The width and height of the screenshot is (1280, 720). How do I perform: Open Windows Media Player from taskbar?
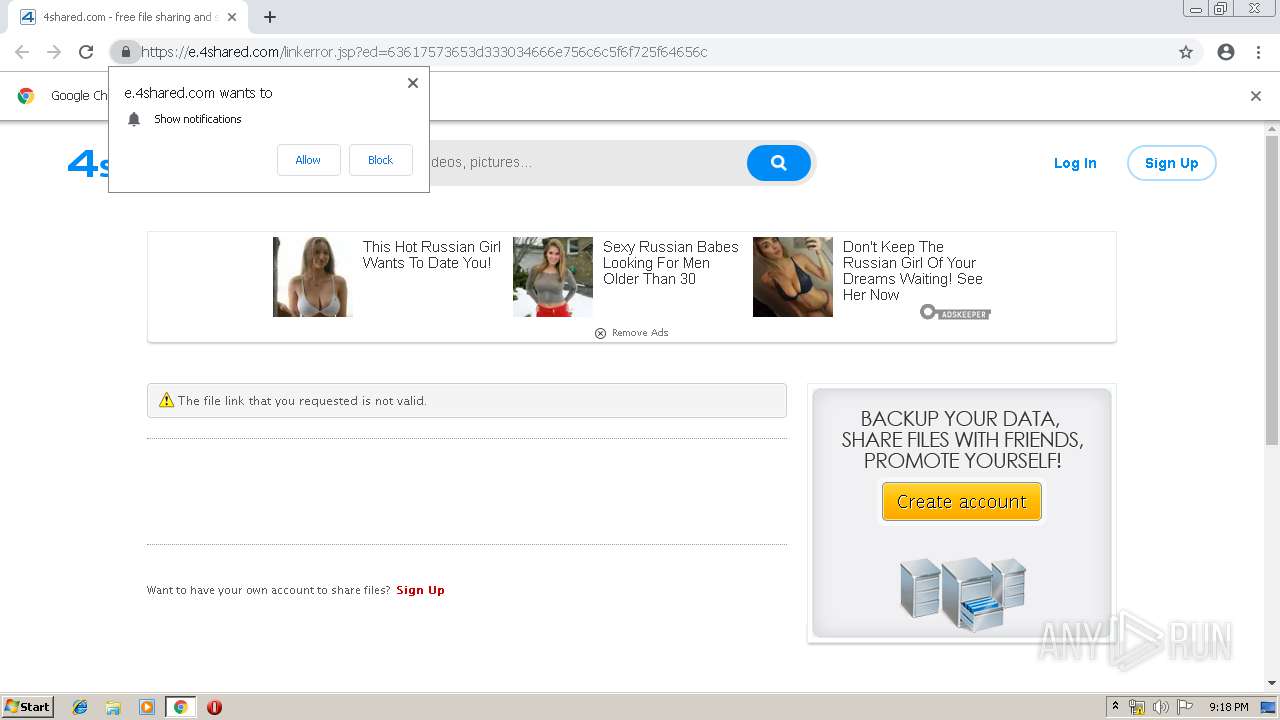(x=147, y=707)
